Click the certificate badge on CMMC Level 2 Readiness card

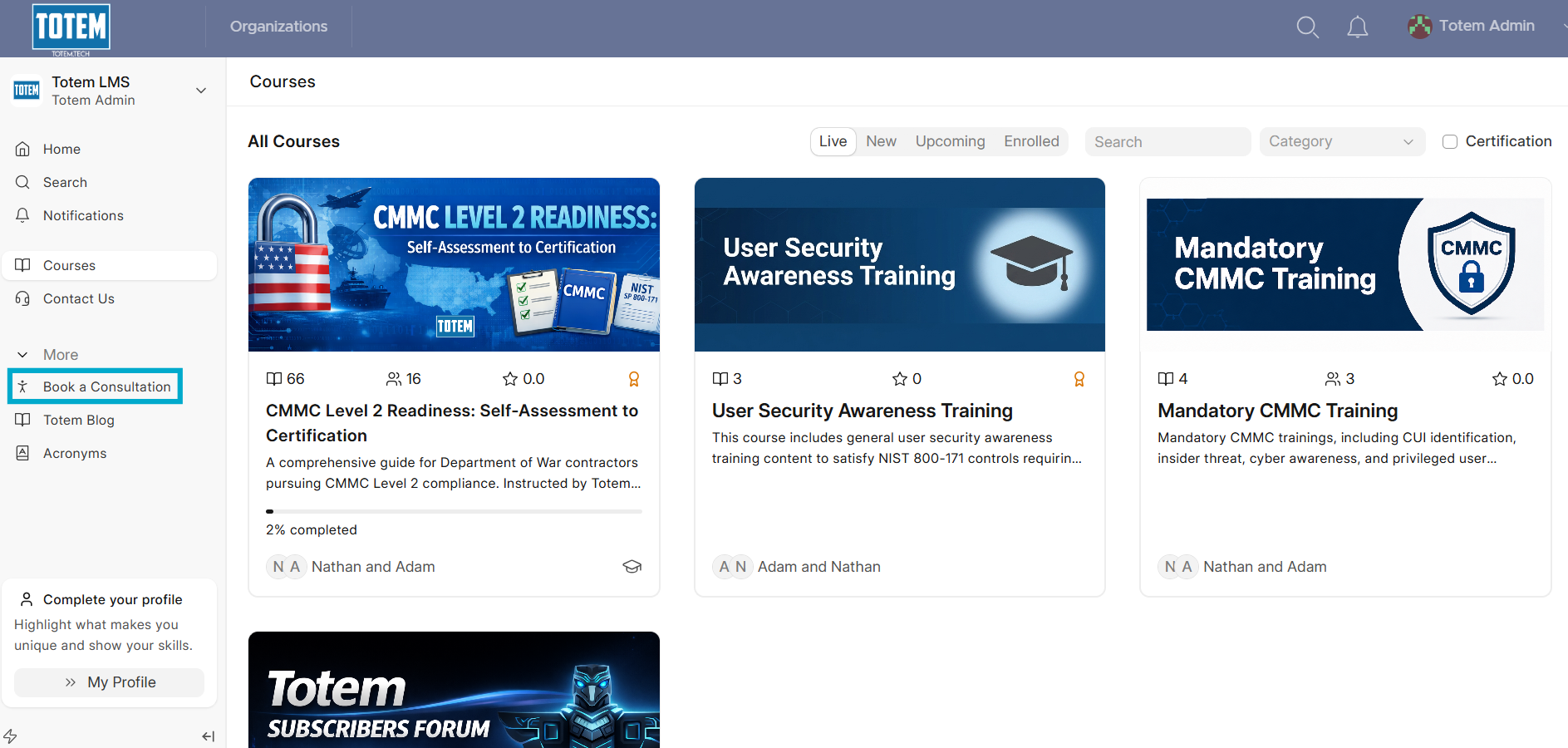pos(633,379)
